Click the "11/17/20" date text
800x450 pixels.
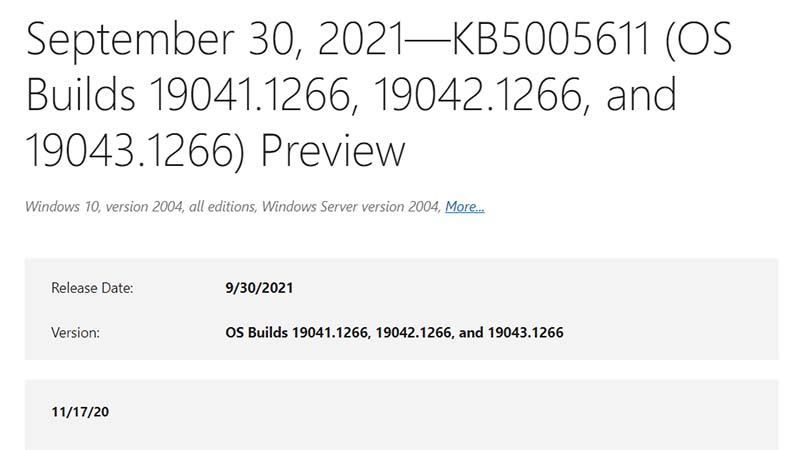79,411
